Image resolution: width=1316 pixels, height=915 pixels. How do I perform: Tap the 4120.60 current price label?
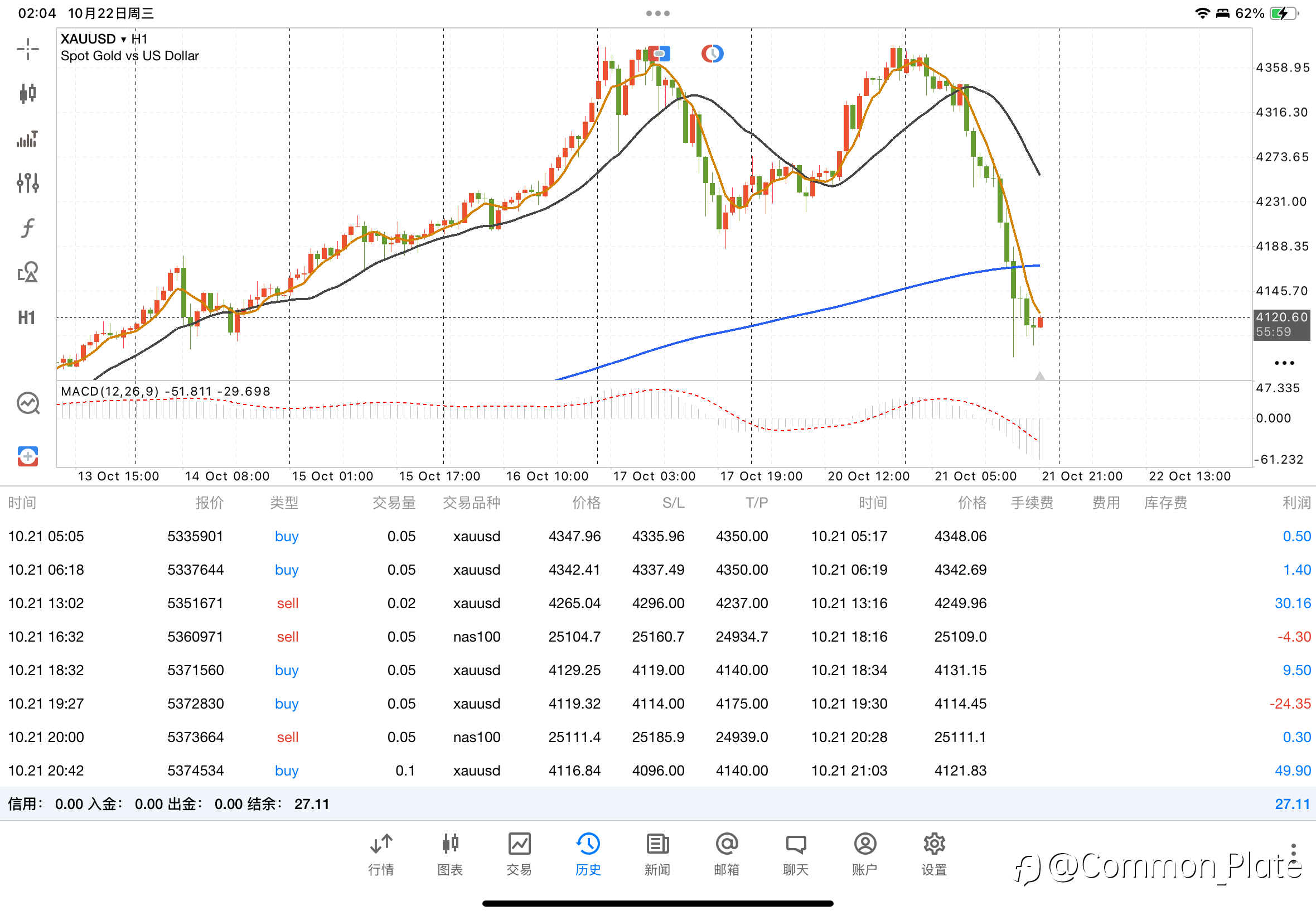coord(1281,317)
